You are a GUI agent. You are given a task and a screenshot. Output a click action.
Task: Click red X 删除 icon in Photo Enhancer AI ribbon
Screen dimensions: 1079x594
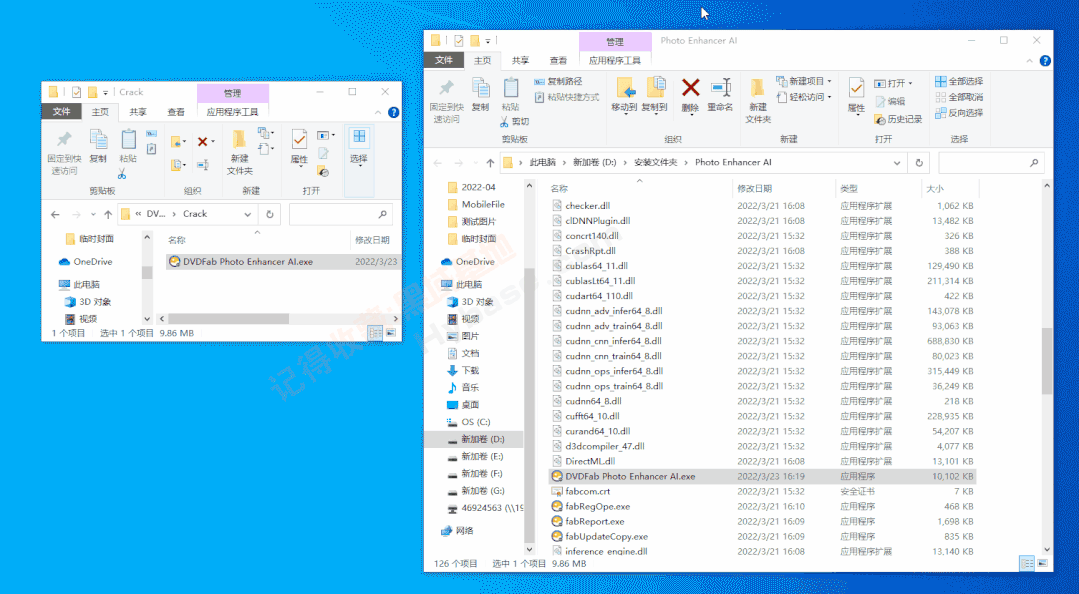pyautogui.click(x=690, y=87)
